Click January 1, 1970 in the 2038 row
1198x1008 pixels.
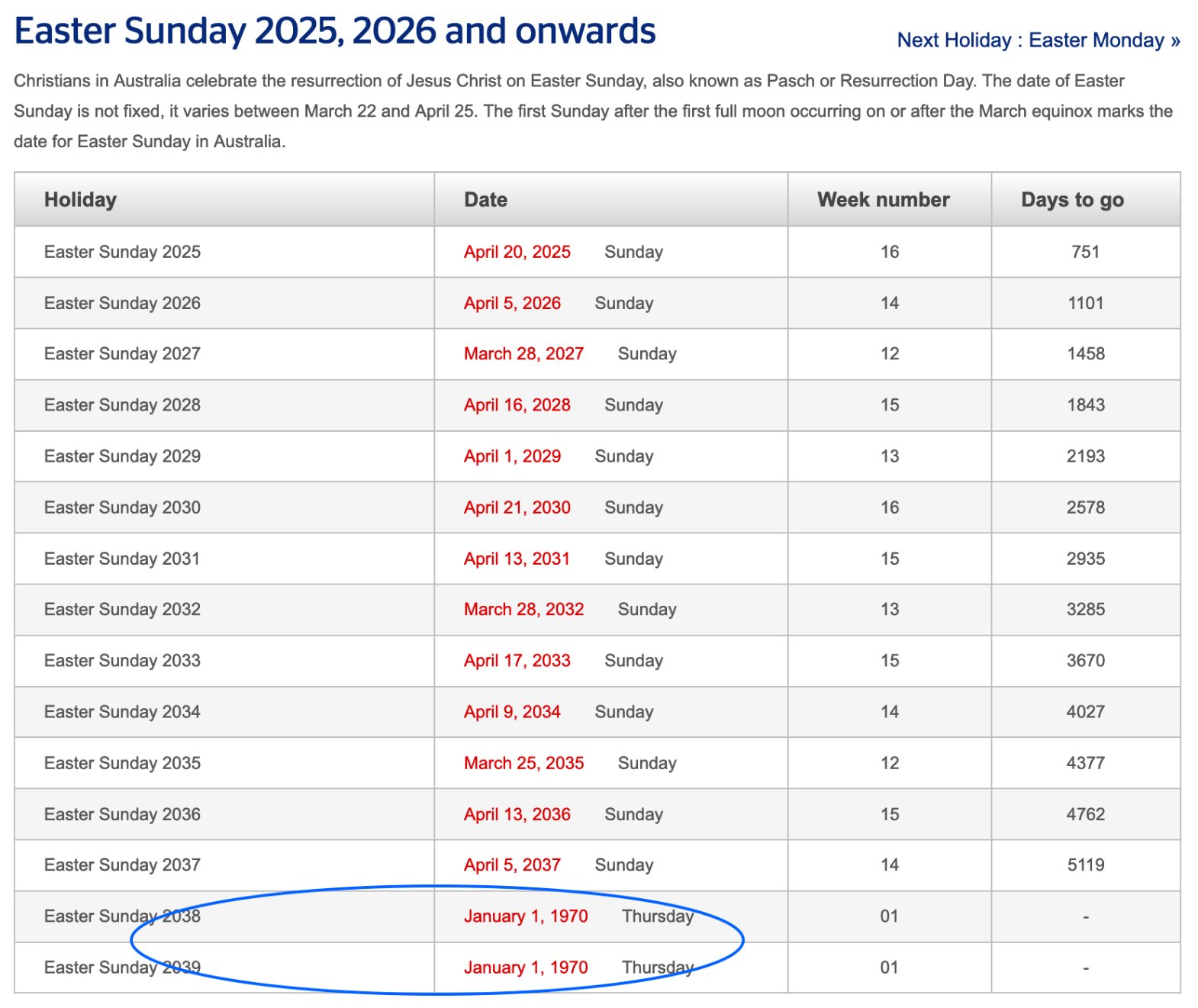click(526, 916)
